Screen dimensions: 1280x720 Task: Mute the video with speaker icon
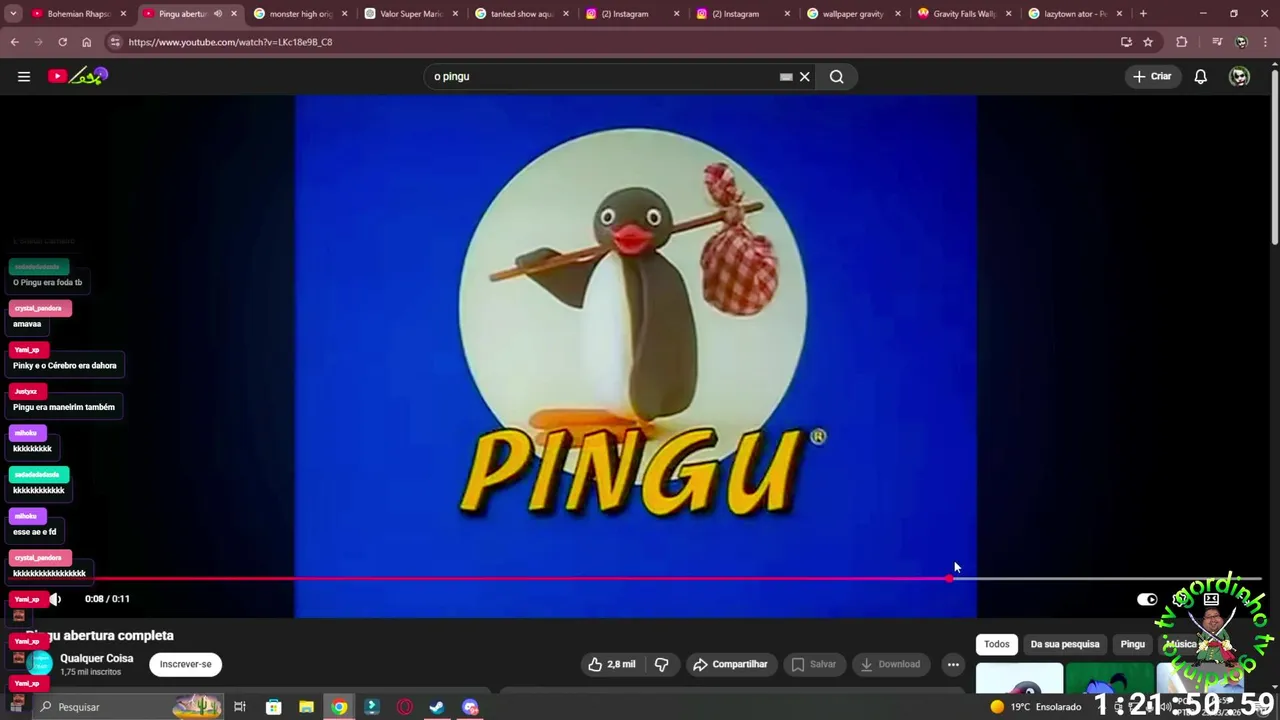[56, 599]
